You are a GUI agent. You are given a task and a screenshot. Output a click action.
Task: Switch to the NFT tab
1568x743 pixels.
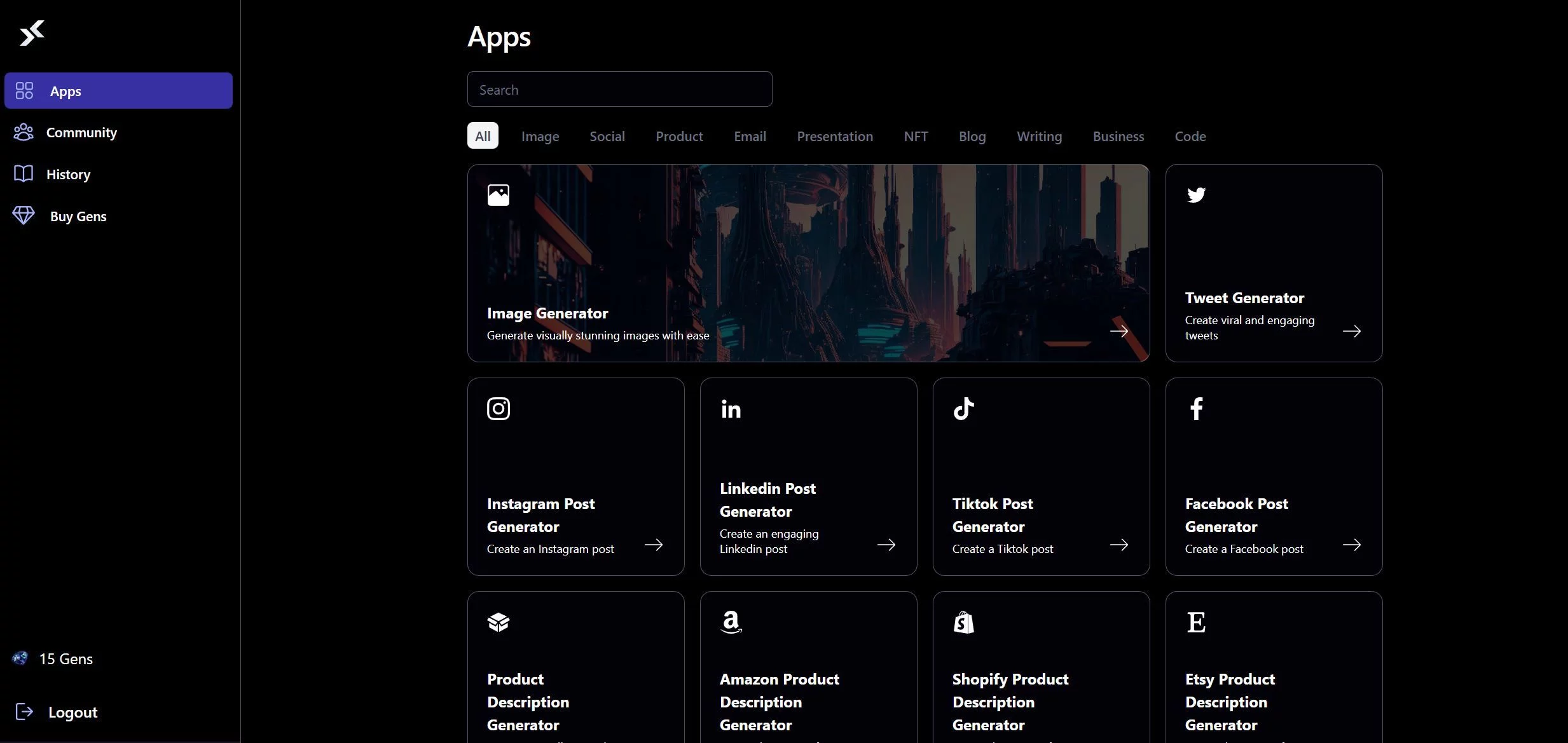tap(915, 135)
